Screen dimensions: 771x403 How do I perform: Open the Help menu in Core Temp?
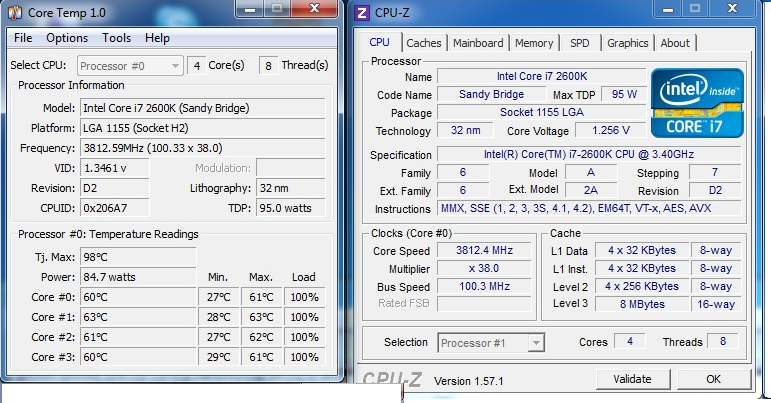[157, 38]
